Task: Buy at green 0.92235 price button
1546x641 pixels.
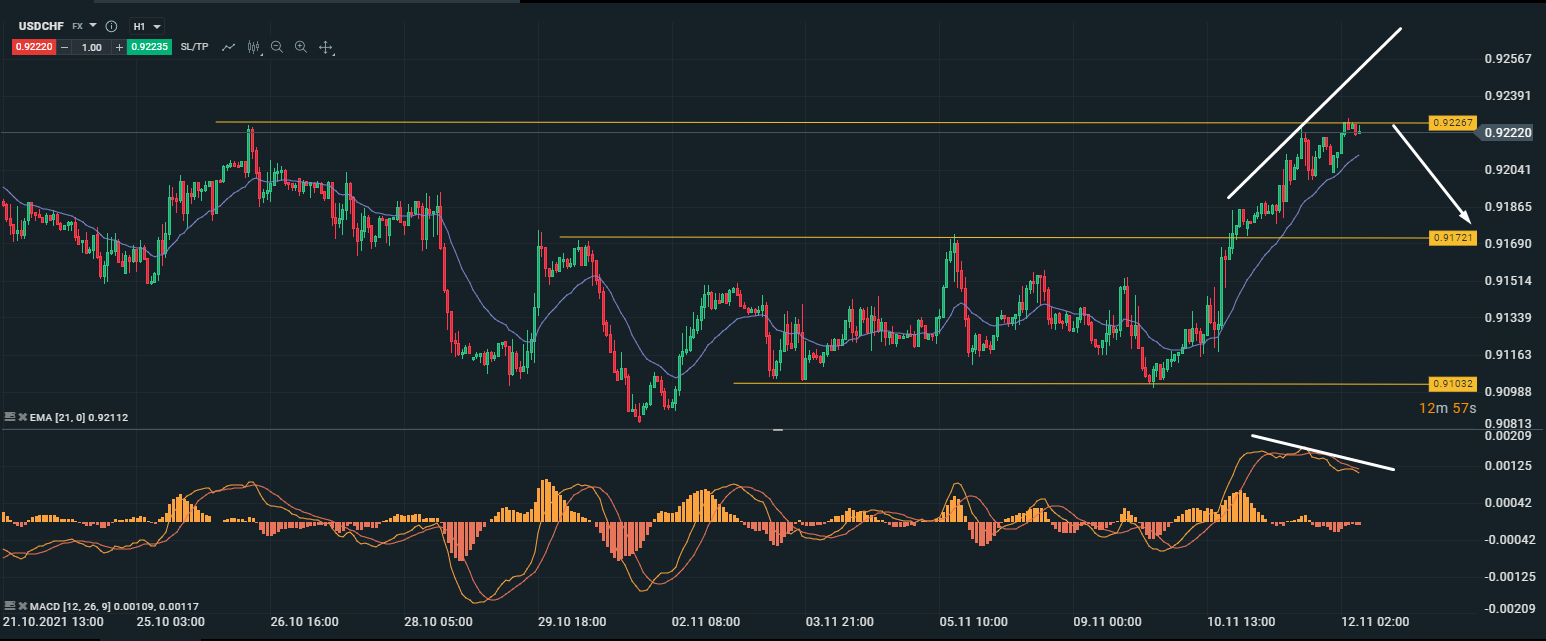Action: (x=150, y=47)
